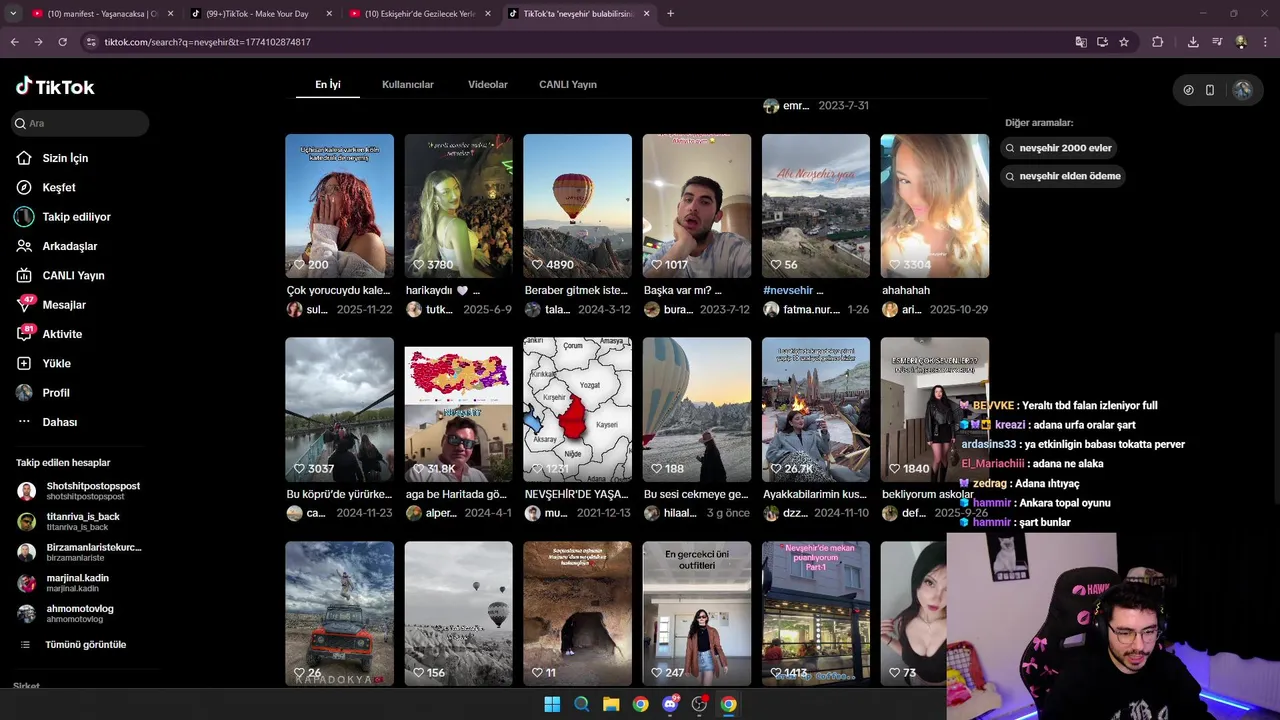Open CANLI Yayın in sidebar
Screen dimensions: 1280x720
tap(60, 275)
